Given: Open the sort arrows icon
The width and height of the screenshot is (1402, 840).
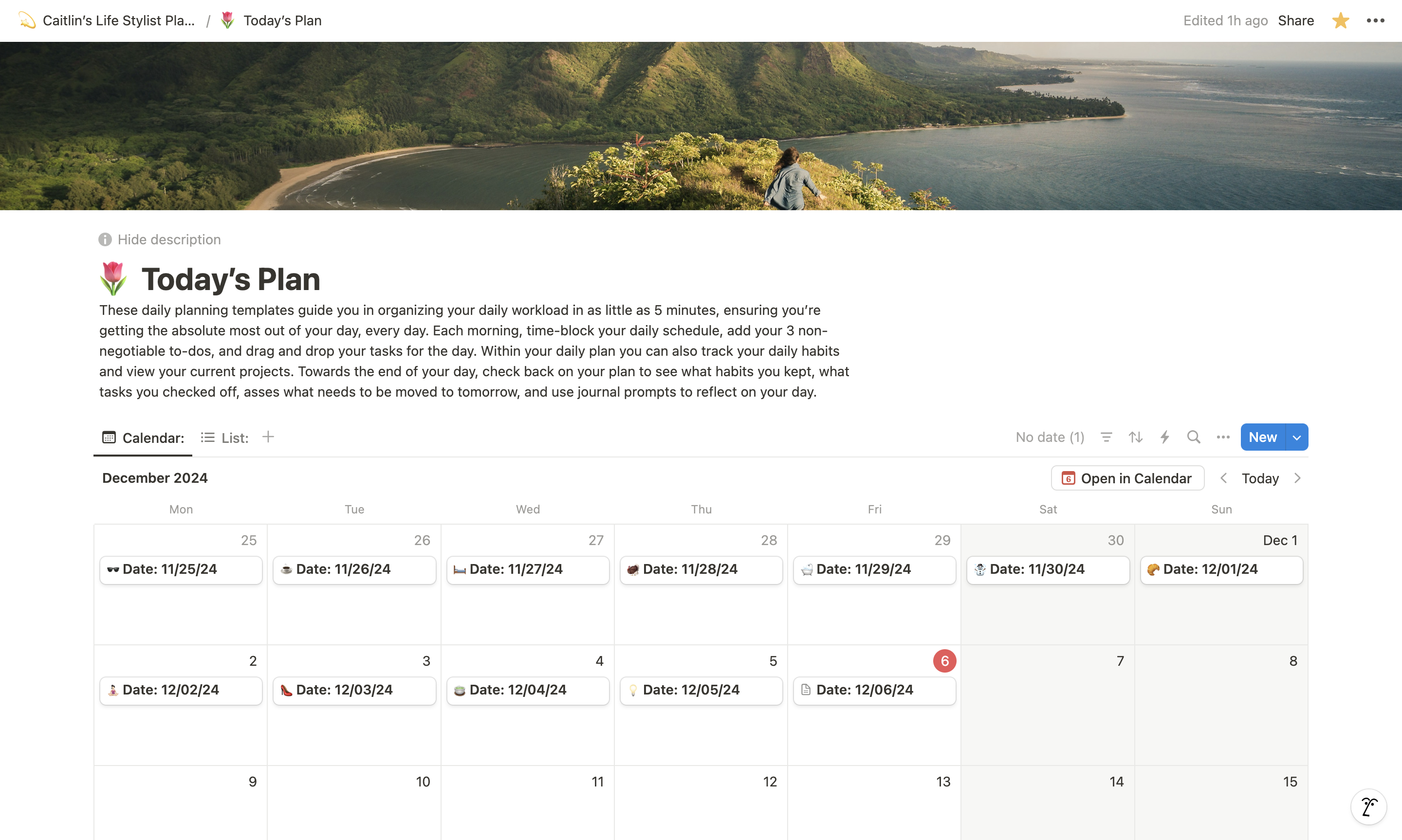Looking at the screenshot, I should 1135,437.
